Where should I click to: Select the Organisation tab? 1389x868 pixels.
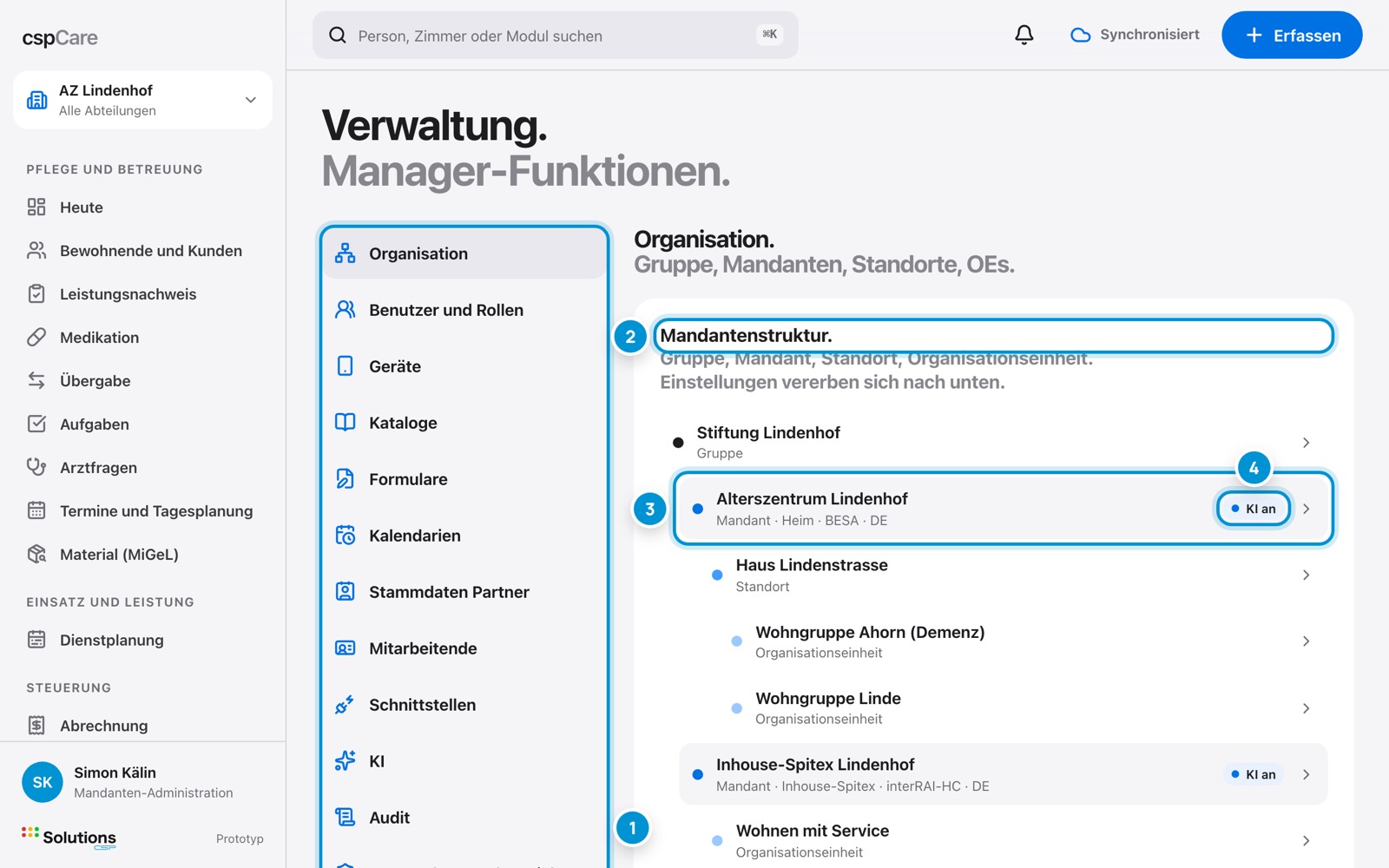464,253
